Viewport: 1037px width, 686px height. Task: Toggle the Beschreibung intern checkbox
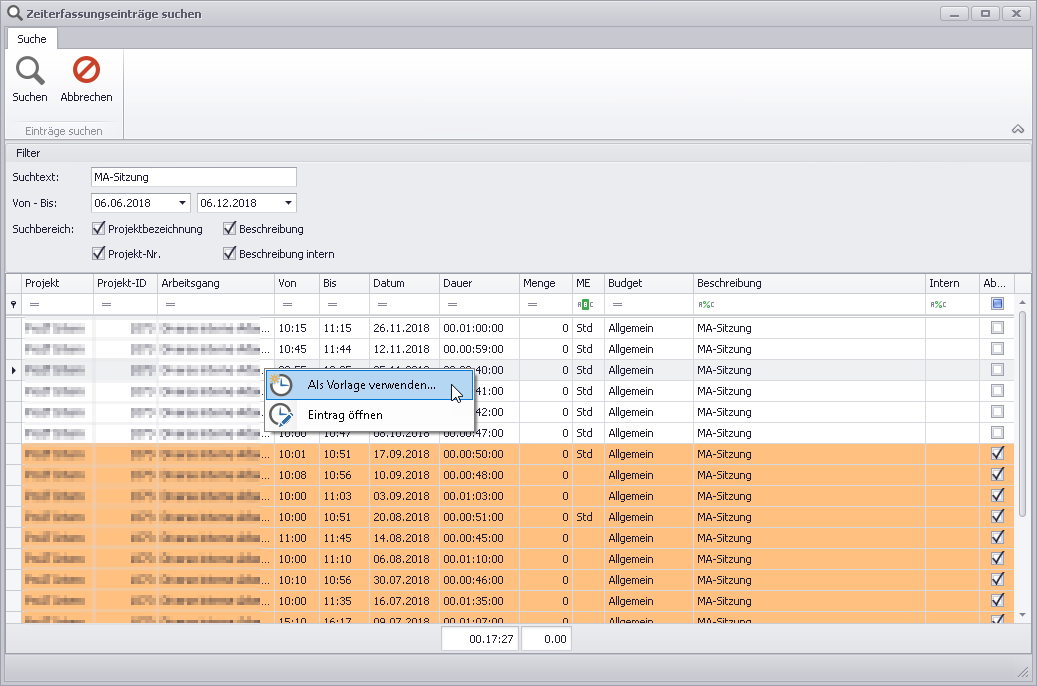[x=230, y=254]
